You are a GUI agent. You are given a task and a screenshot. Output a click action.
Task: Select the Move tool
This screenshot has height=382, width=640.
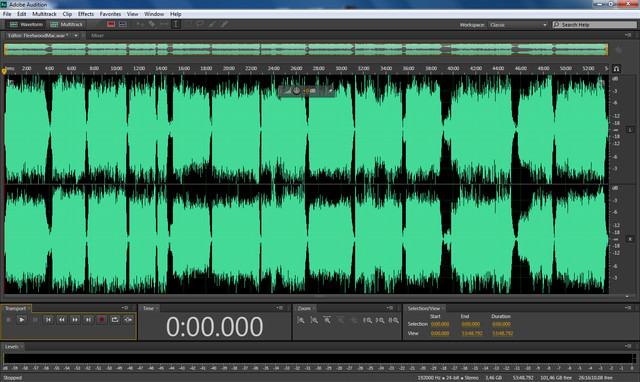tap(140, 24)
